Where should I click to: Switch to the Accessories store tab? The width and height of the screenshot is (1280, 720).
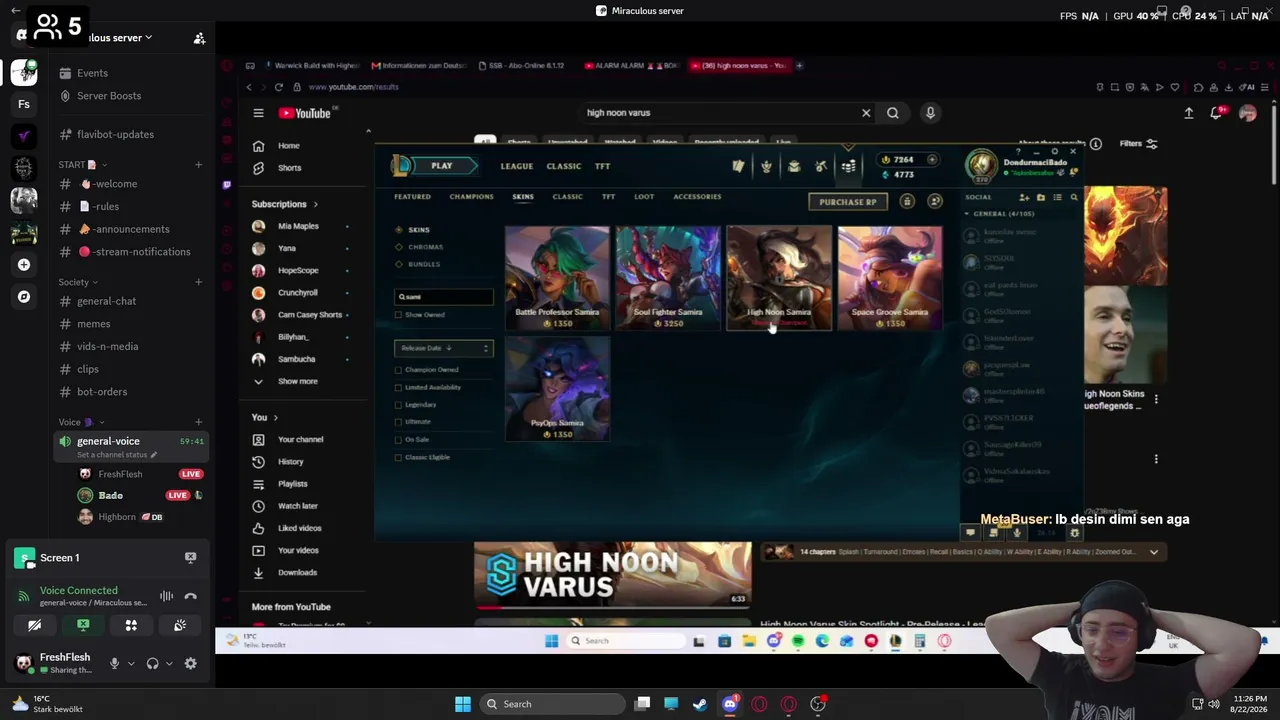697,197
